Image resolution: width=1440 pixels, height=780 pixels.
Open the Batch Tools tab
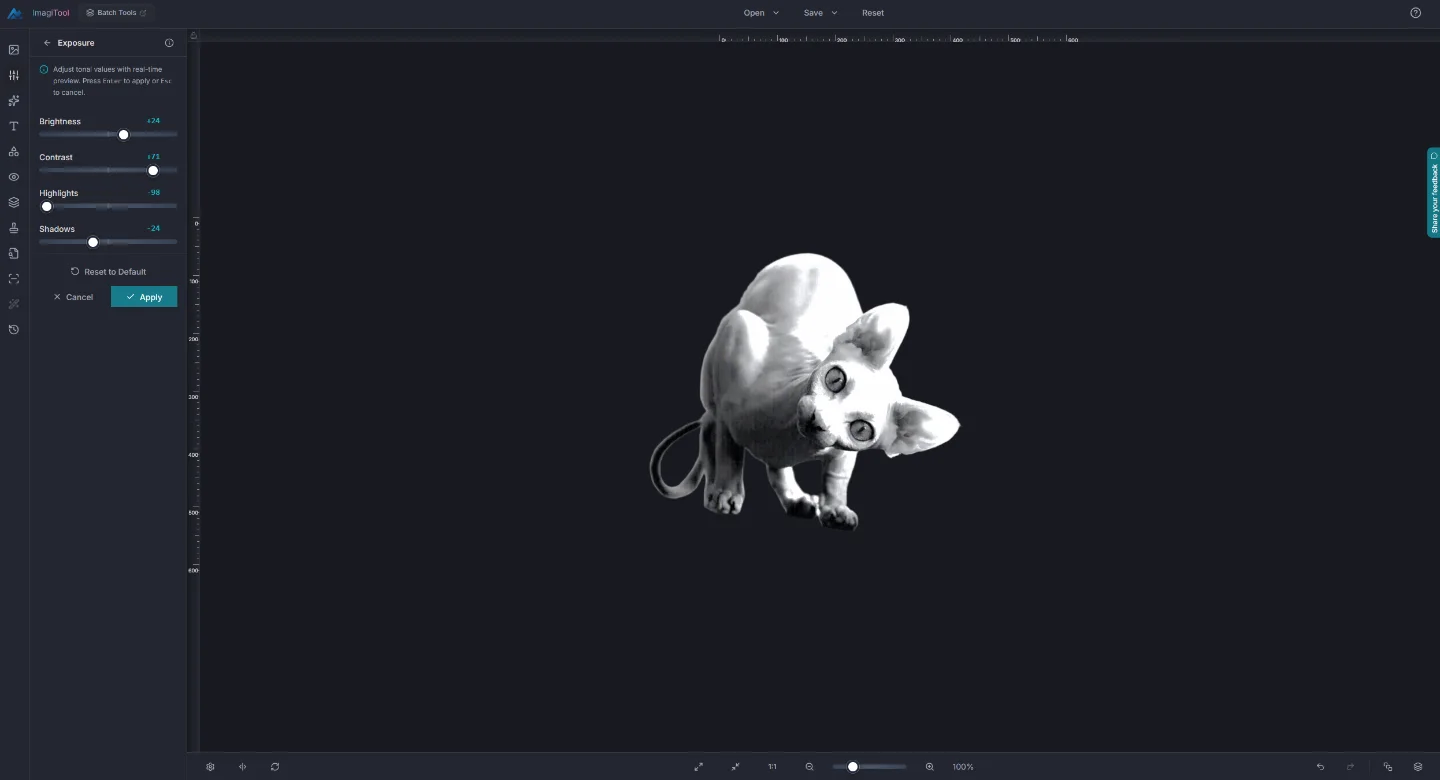(x=116, y=13)
